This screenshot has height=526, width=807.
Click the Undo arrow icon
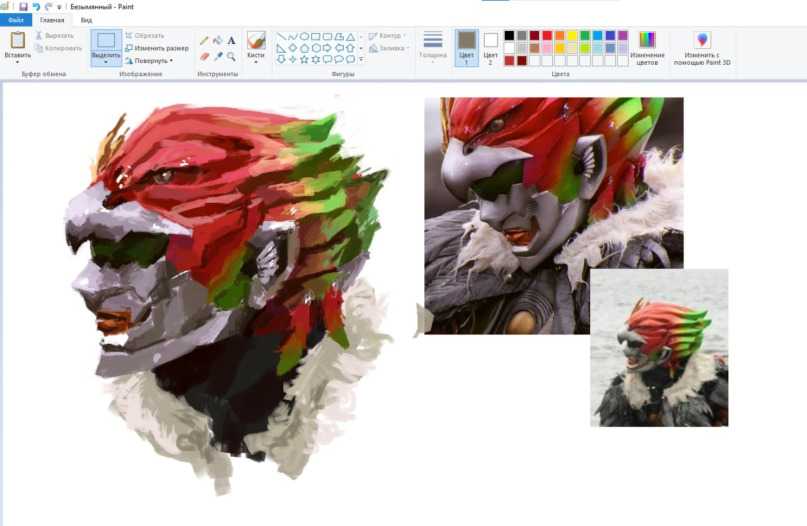36,6
